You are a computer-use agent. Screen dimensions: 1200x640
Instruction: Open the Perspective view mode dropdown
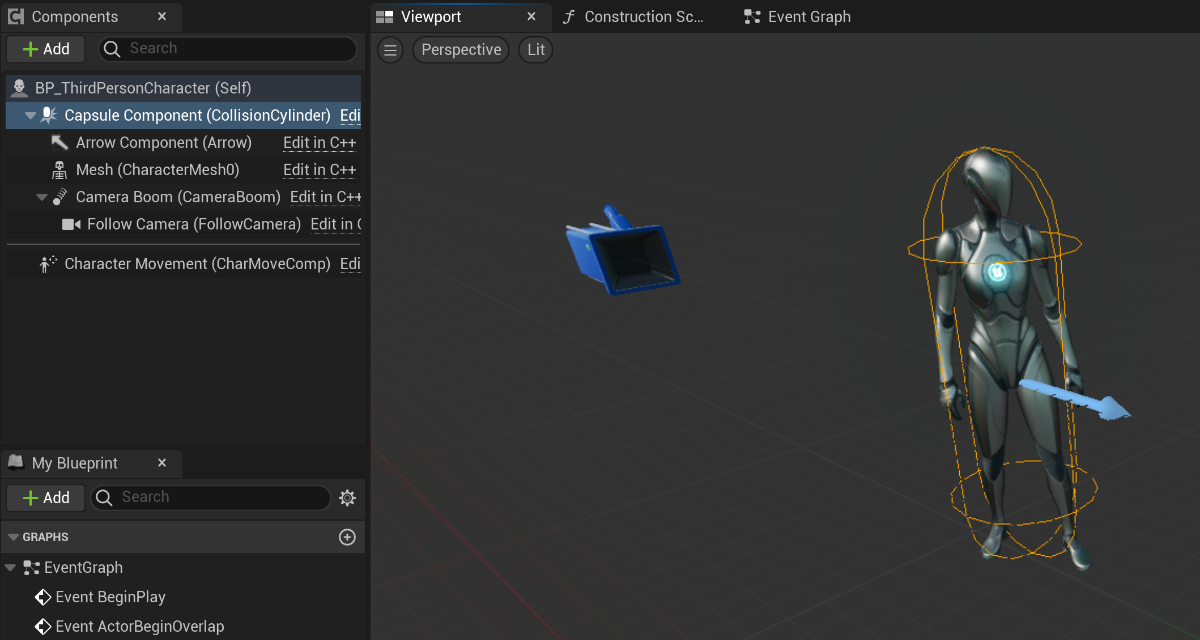click(x=461, y=50)
